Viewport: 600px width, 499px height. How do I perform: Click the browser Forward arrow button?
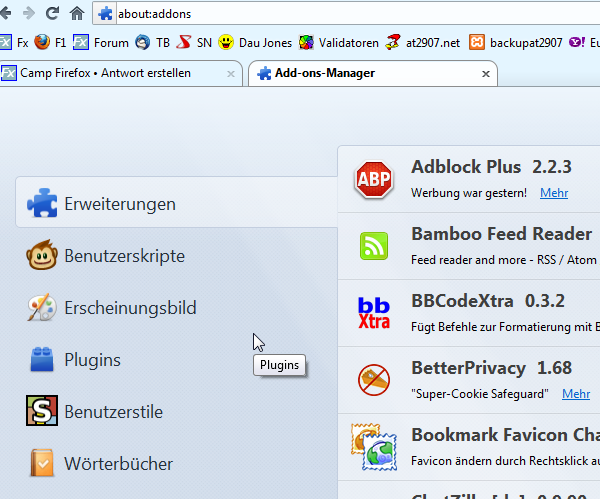pos(29,14)
